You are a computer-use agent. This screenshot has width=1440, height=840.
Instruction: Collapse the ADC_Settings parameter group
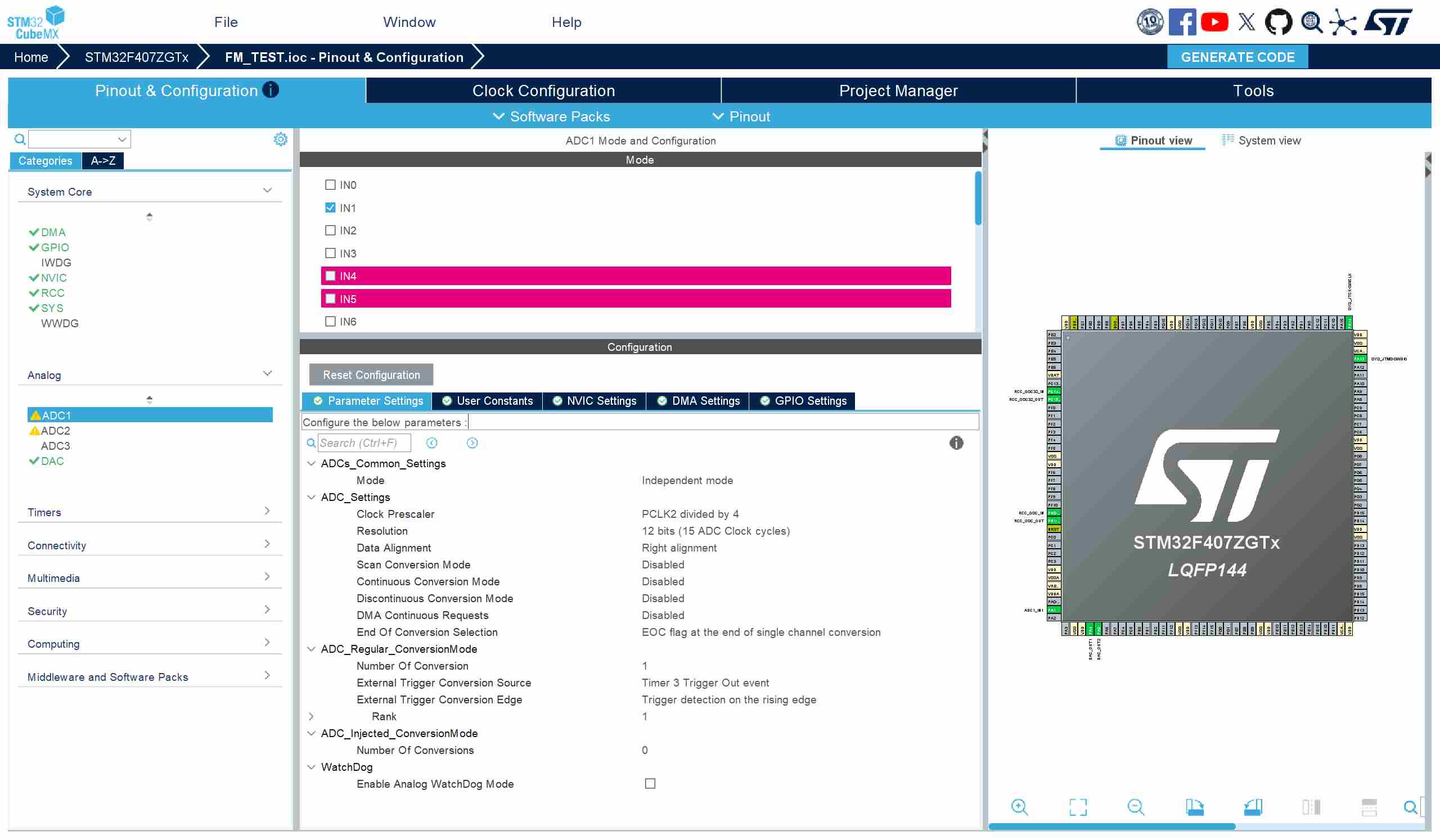(312, 498)
